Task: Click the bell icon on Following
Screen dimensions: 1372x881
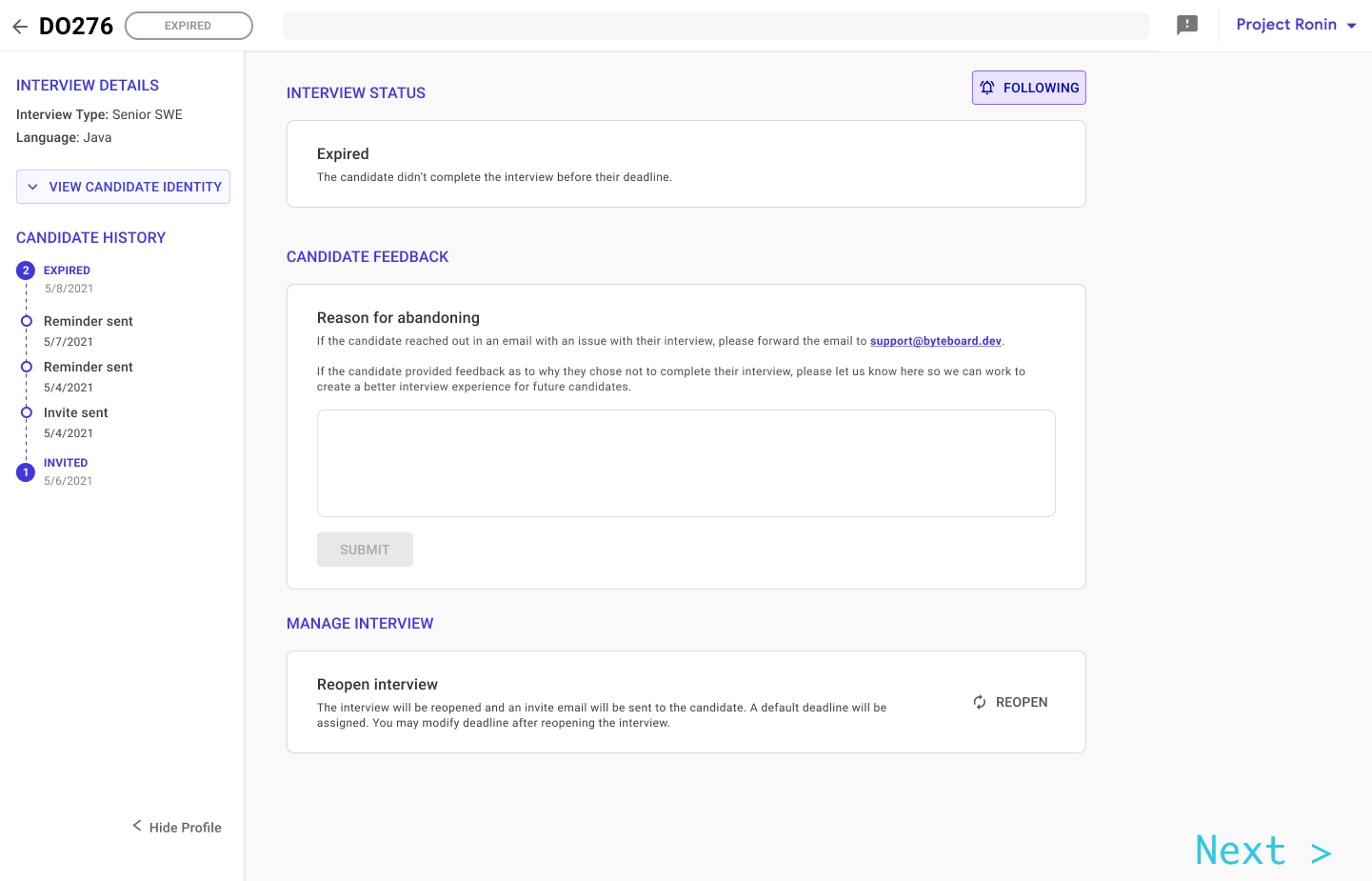Action: [987, 88]
